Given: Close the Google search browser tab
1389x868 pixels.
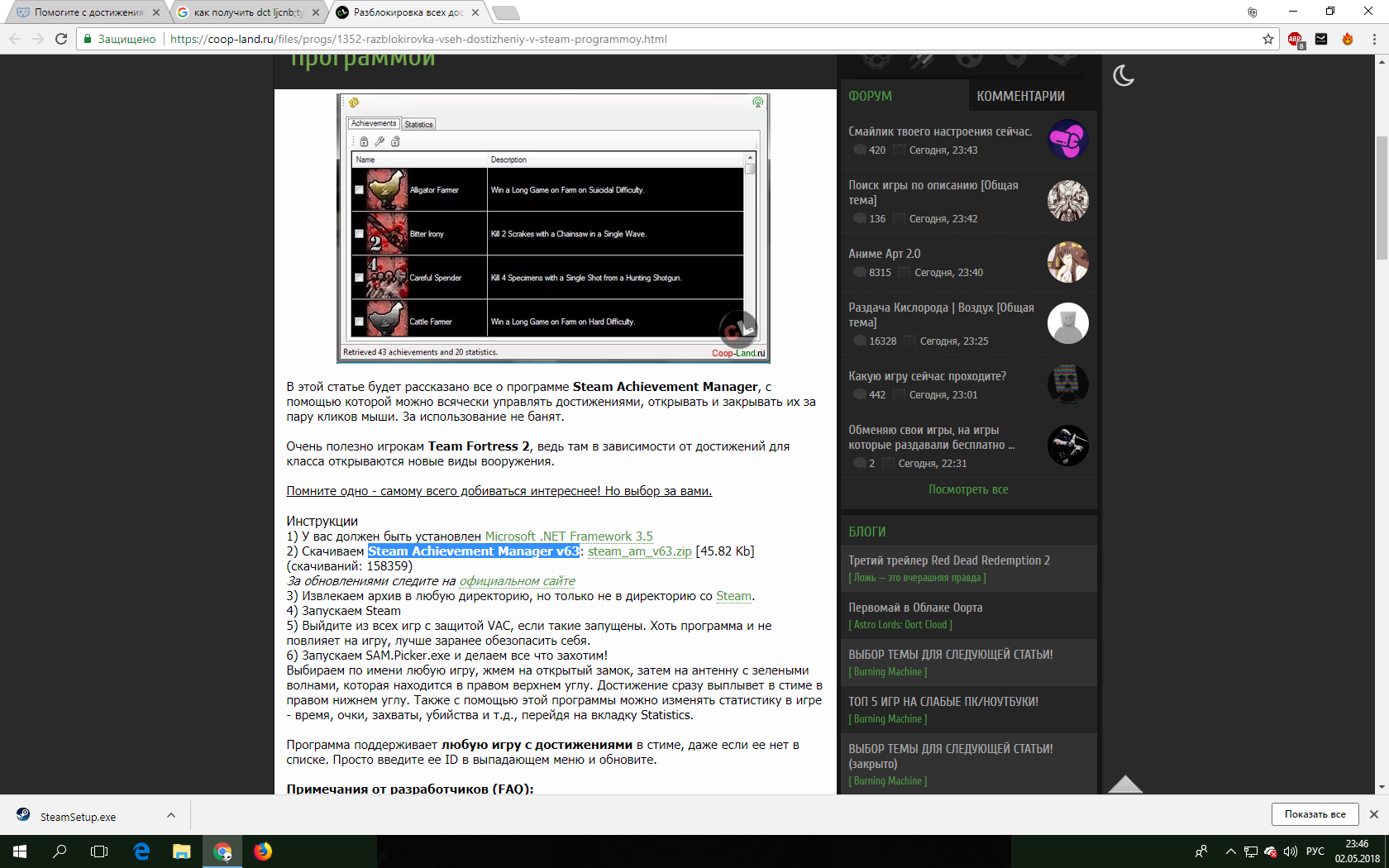Looking at the screenshot, I should (x=316, y=12).
